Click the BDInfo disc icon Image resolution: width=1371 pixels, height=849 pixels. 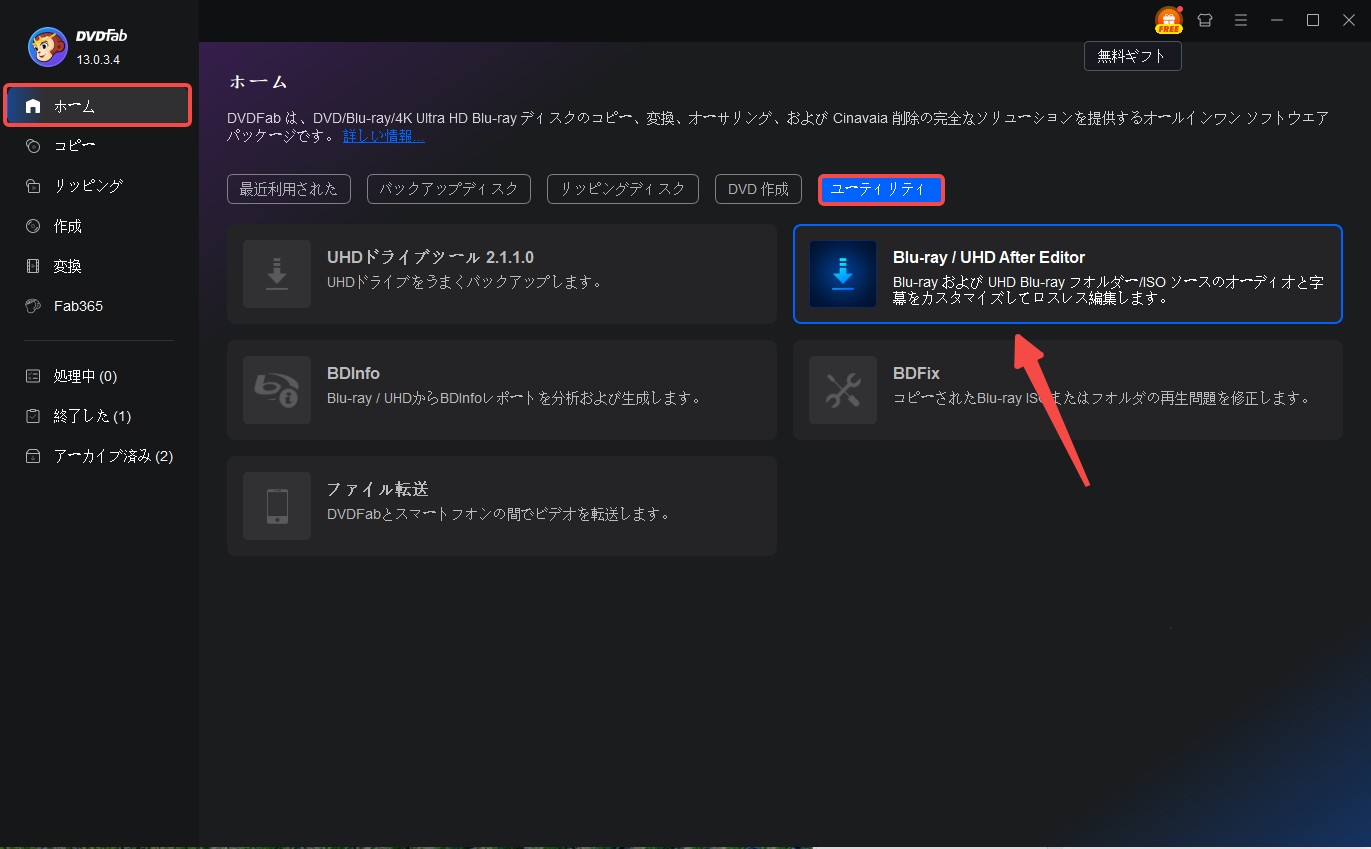(277, 390)
